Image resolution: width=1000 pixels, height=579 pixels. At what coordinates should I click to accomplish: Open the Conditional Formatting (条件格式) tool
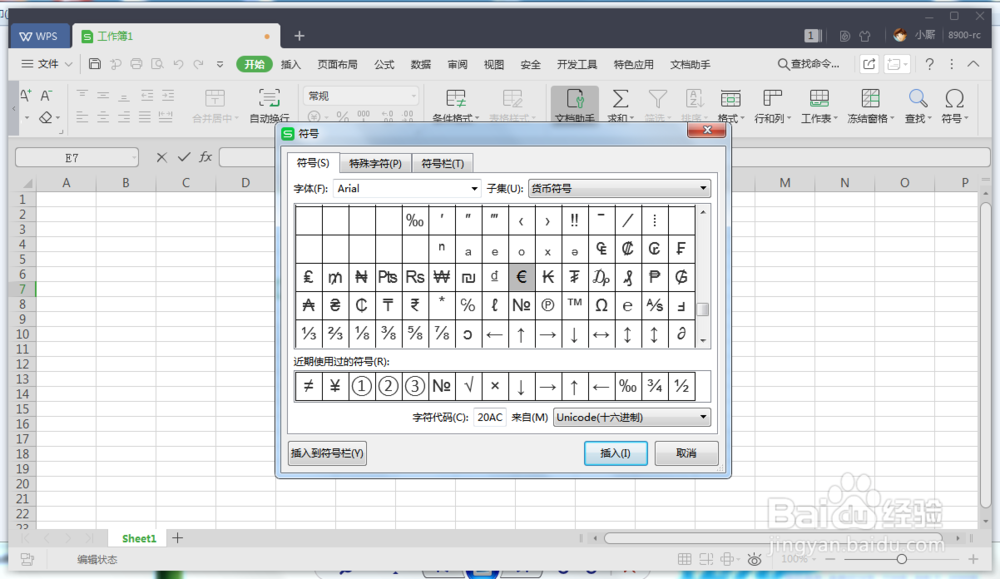click(455, 106)
